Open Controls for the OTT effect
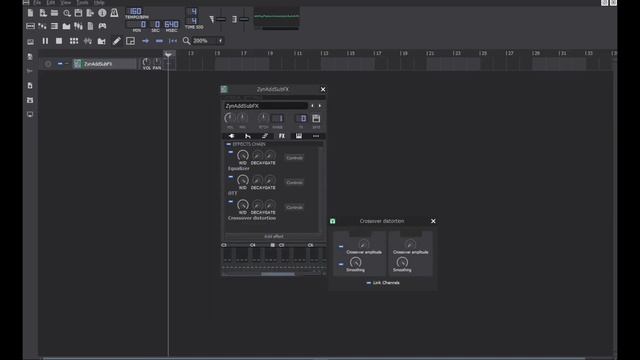This screenshot has width=640, height=360. 294,182
